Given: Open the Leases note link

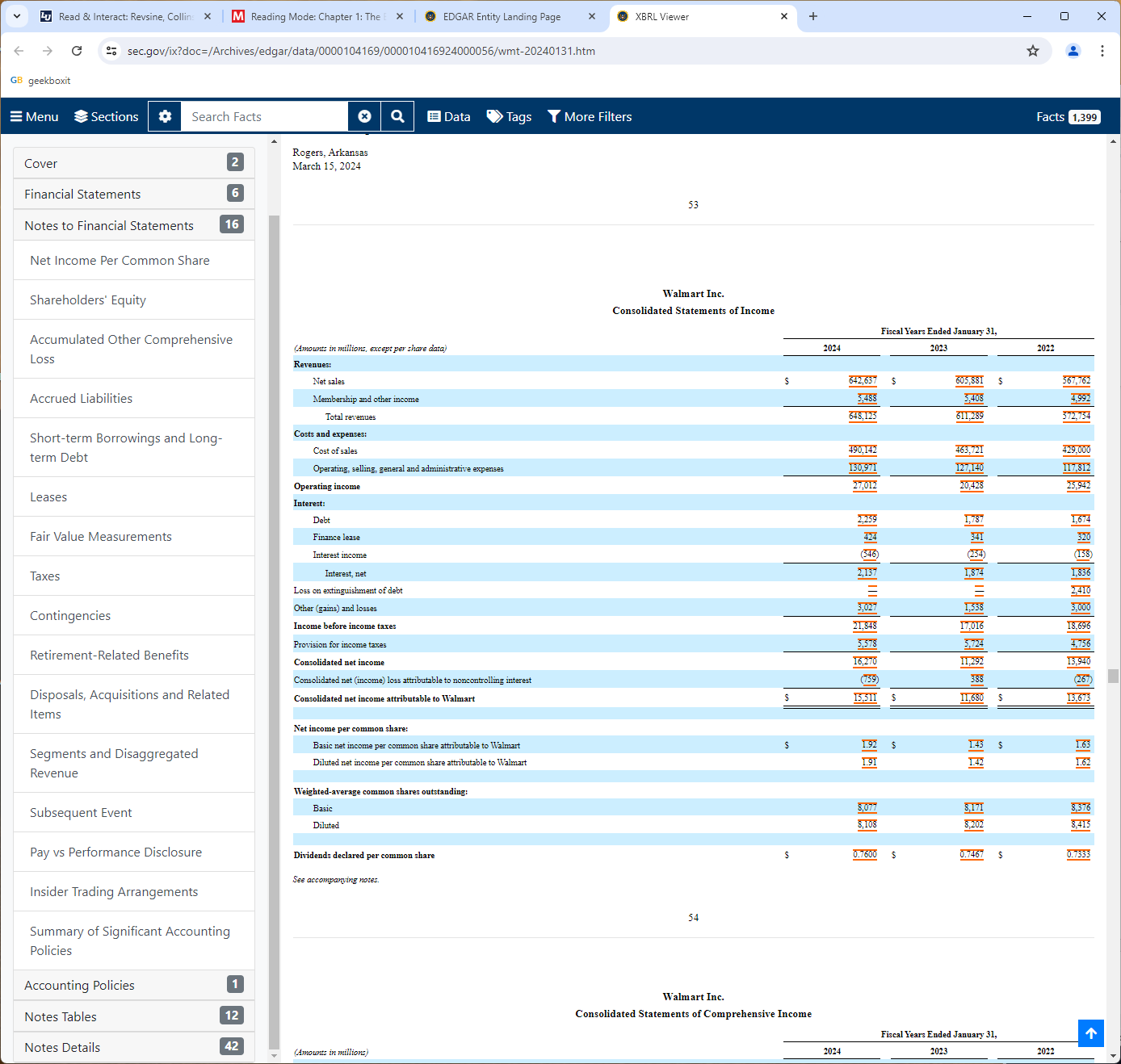Looking at the screenshot, I should 48,496.
